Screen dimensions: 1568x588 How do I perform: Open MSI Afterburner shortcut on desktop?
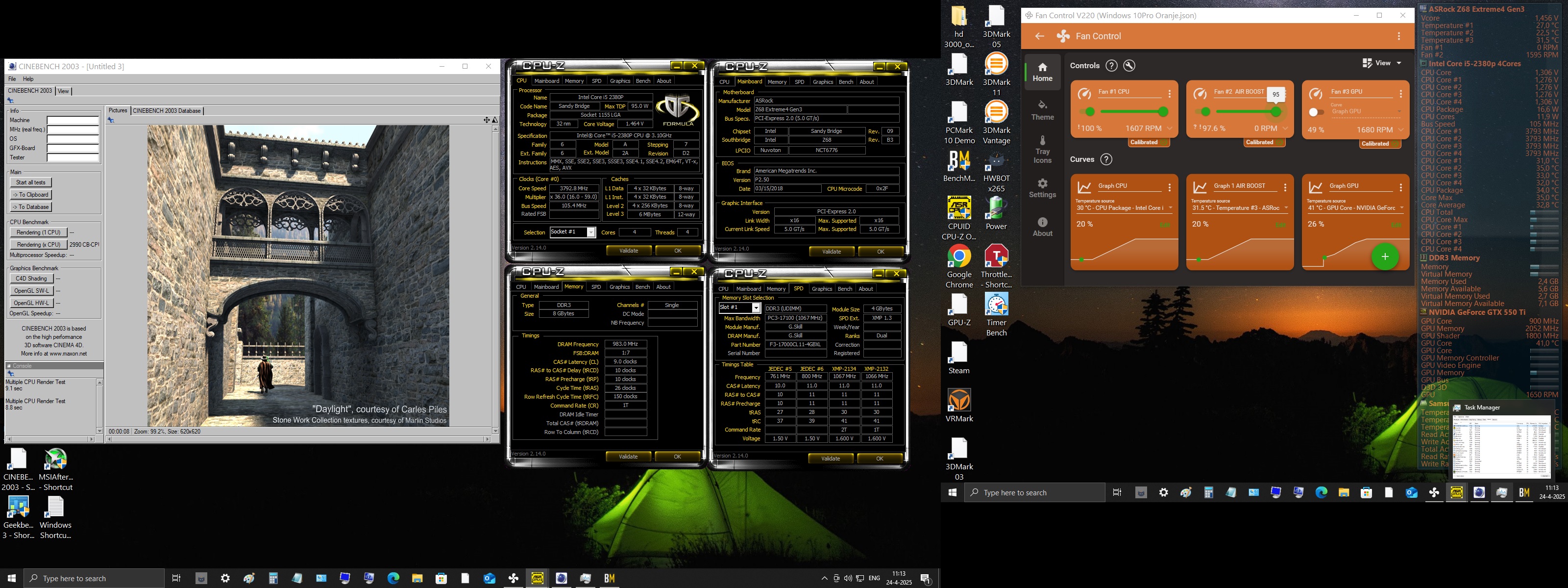pos(55,470)
